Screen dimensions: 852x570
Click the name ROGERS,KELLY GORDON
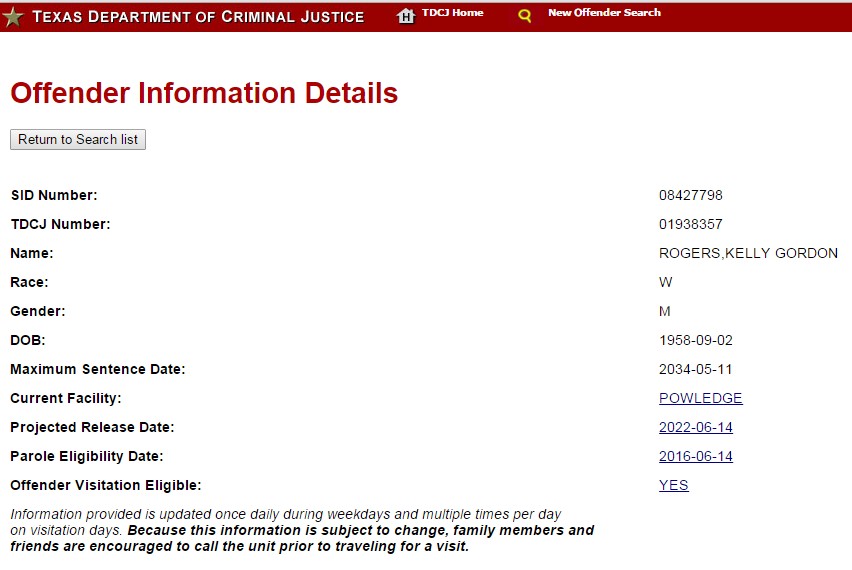point(748,254)
